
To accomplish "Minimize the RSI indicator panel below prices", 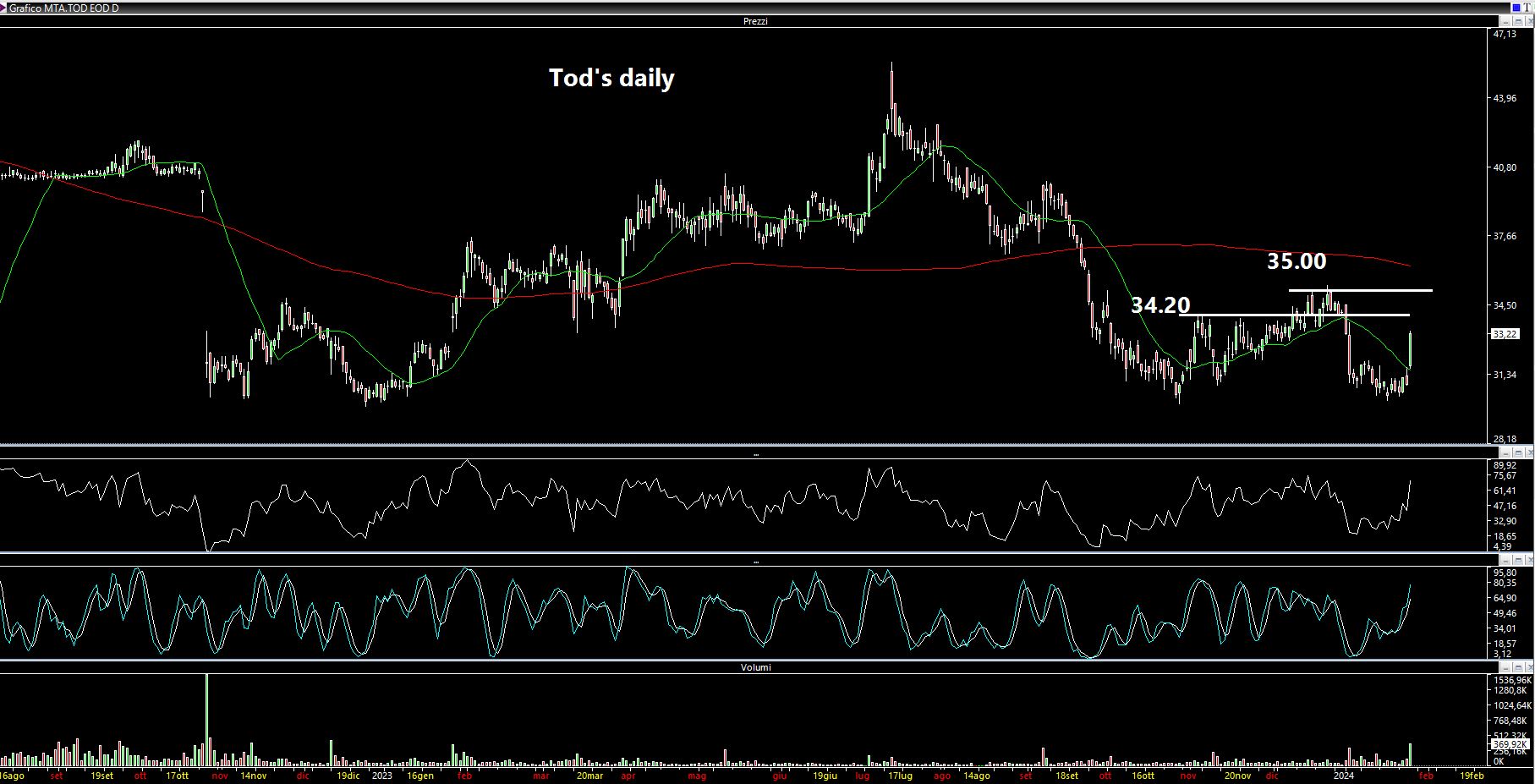I will [x=1505, y=453].
